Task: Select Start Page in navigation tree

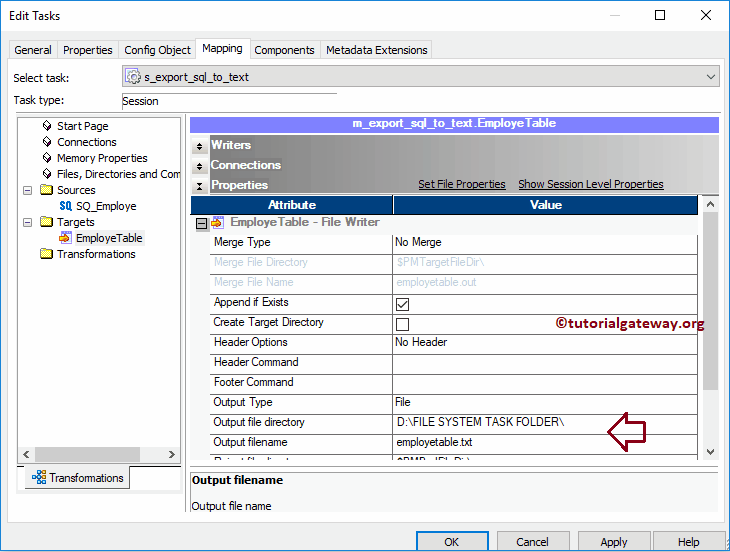Action: click(82, 126)
